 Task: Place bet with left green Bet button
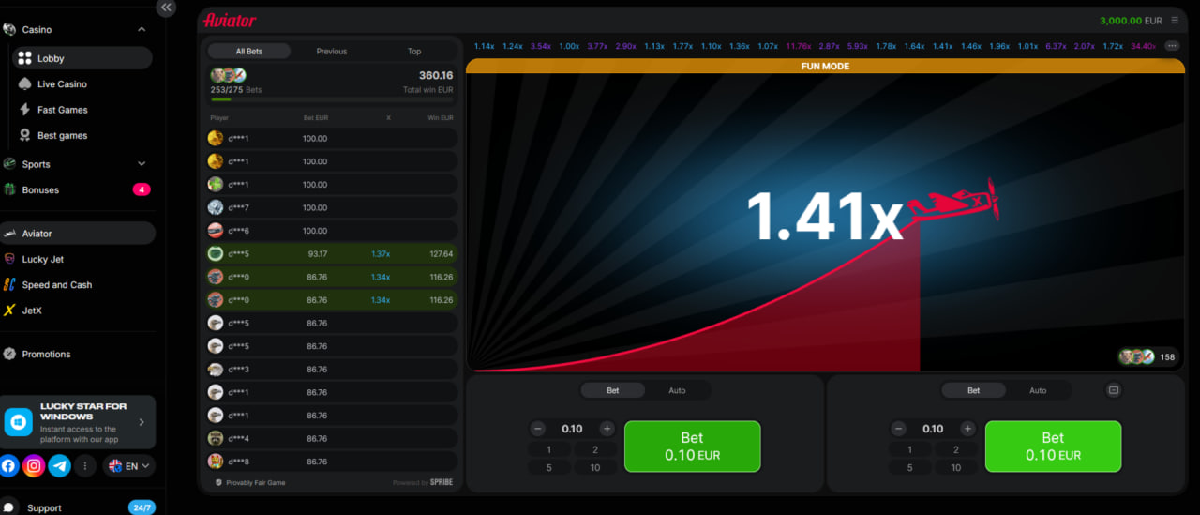[692, 446]
